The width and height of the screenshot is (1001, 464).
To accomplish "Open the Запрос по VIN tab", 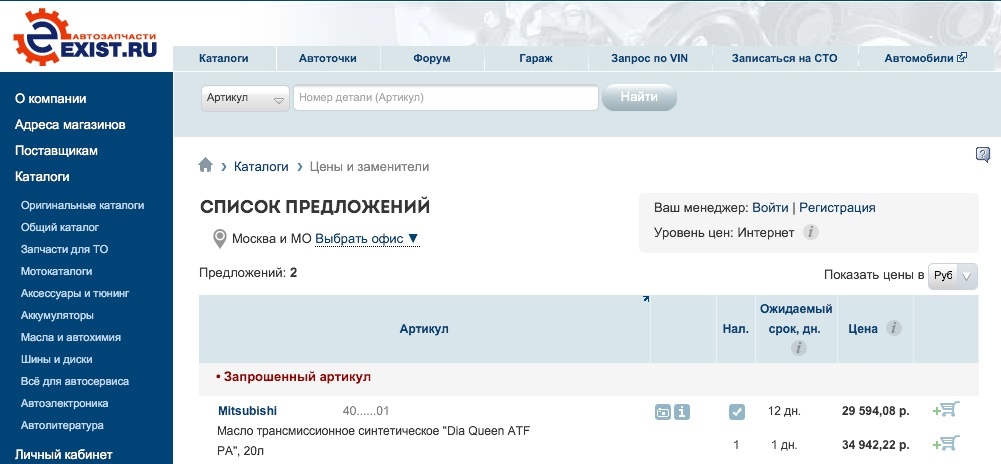I will pos(651,58).
